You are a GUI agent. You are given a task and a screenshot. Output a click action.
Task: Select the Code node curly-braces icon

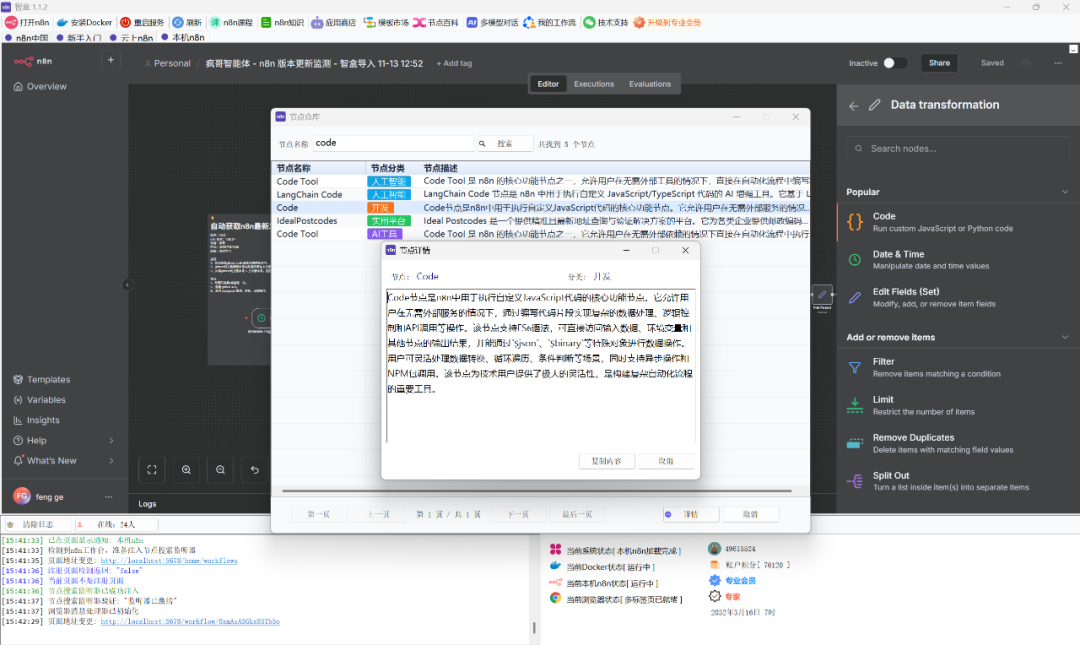pos(855,222)
